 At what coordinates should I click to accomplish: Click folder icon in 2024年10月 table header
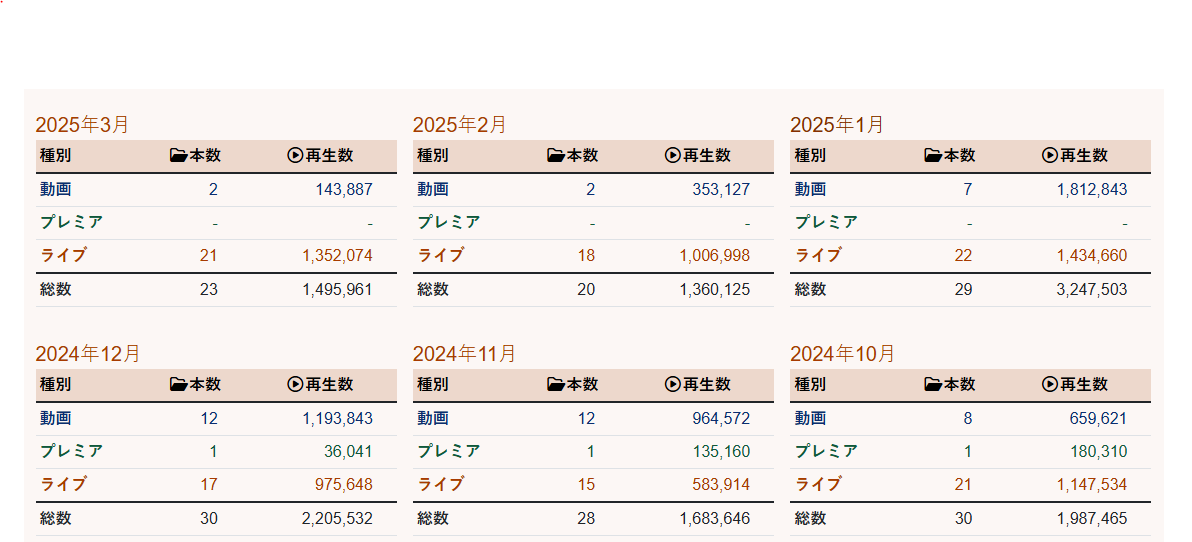click(934, 385)
